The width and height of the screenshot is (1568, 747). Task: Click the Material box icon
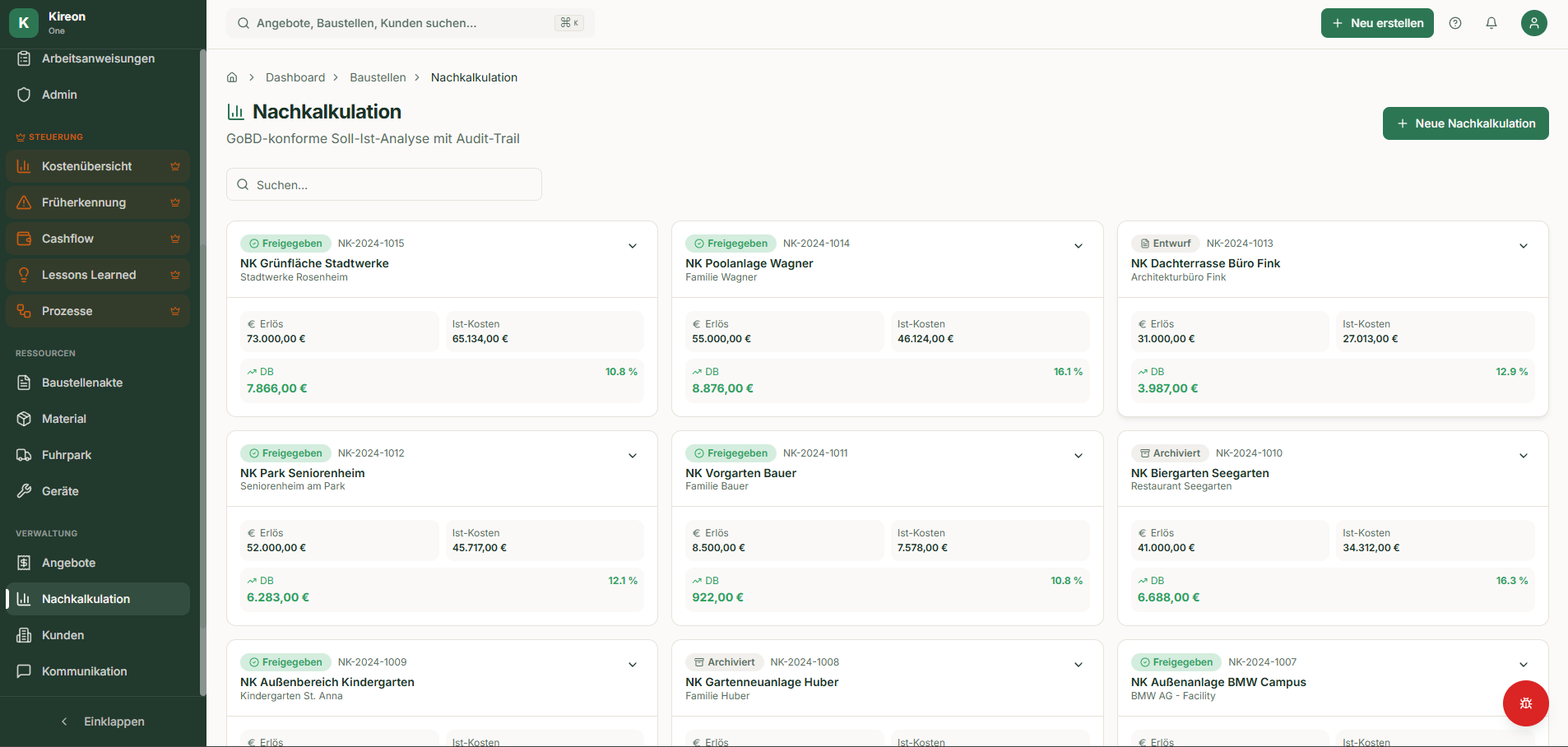pos(24,419)
